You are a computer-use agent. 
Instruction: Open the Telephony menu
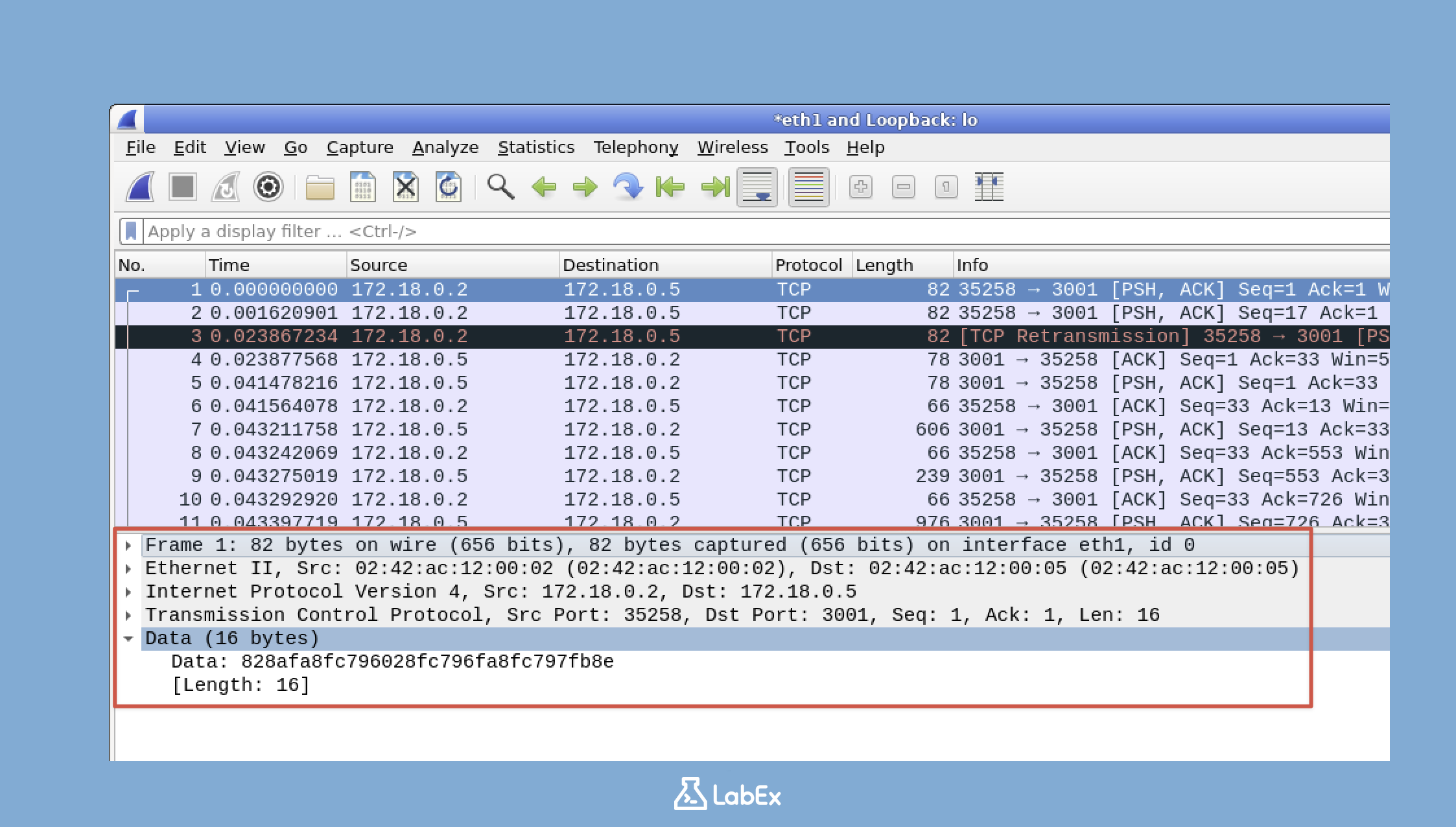click(637, 147)
